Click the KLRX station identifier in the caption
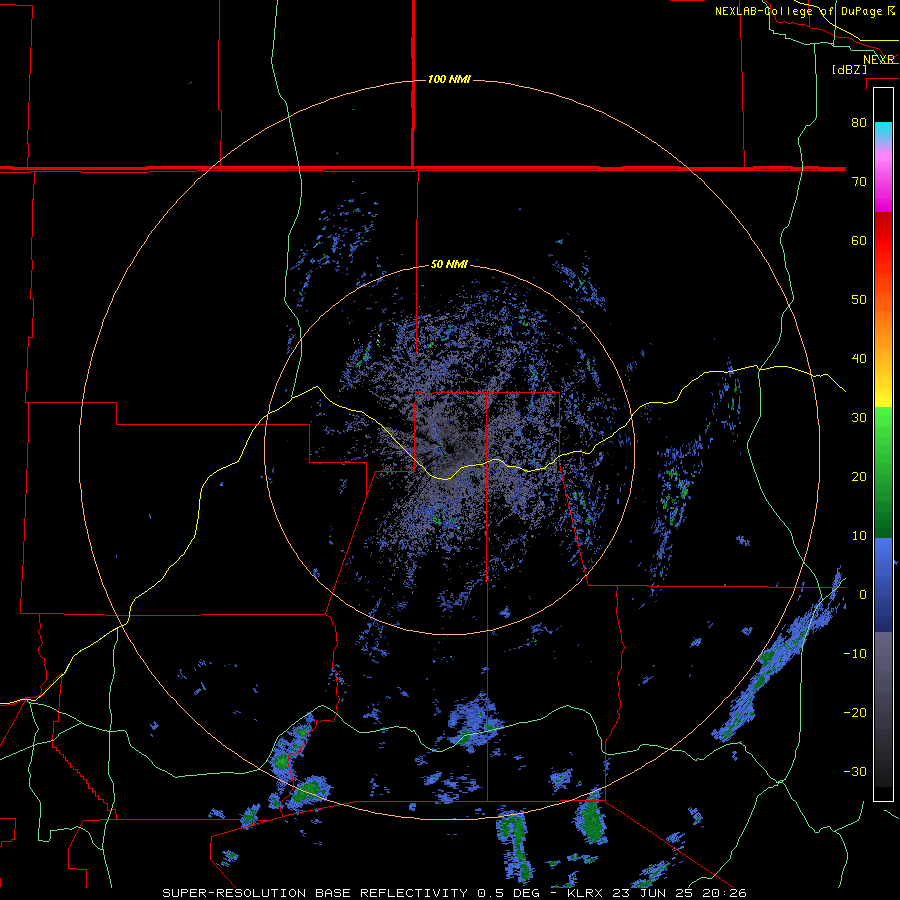 583,893
